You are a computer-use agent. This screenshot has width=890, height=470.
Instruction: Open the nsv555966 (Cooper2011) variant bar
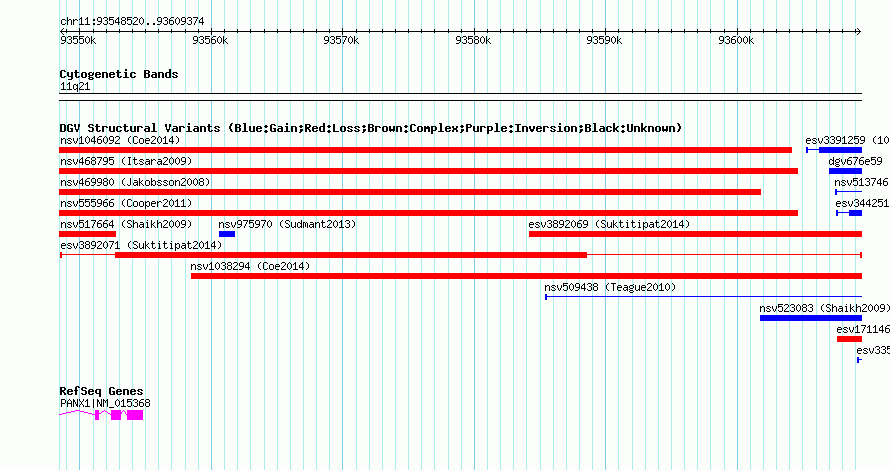[x=429, y=213]
